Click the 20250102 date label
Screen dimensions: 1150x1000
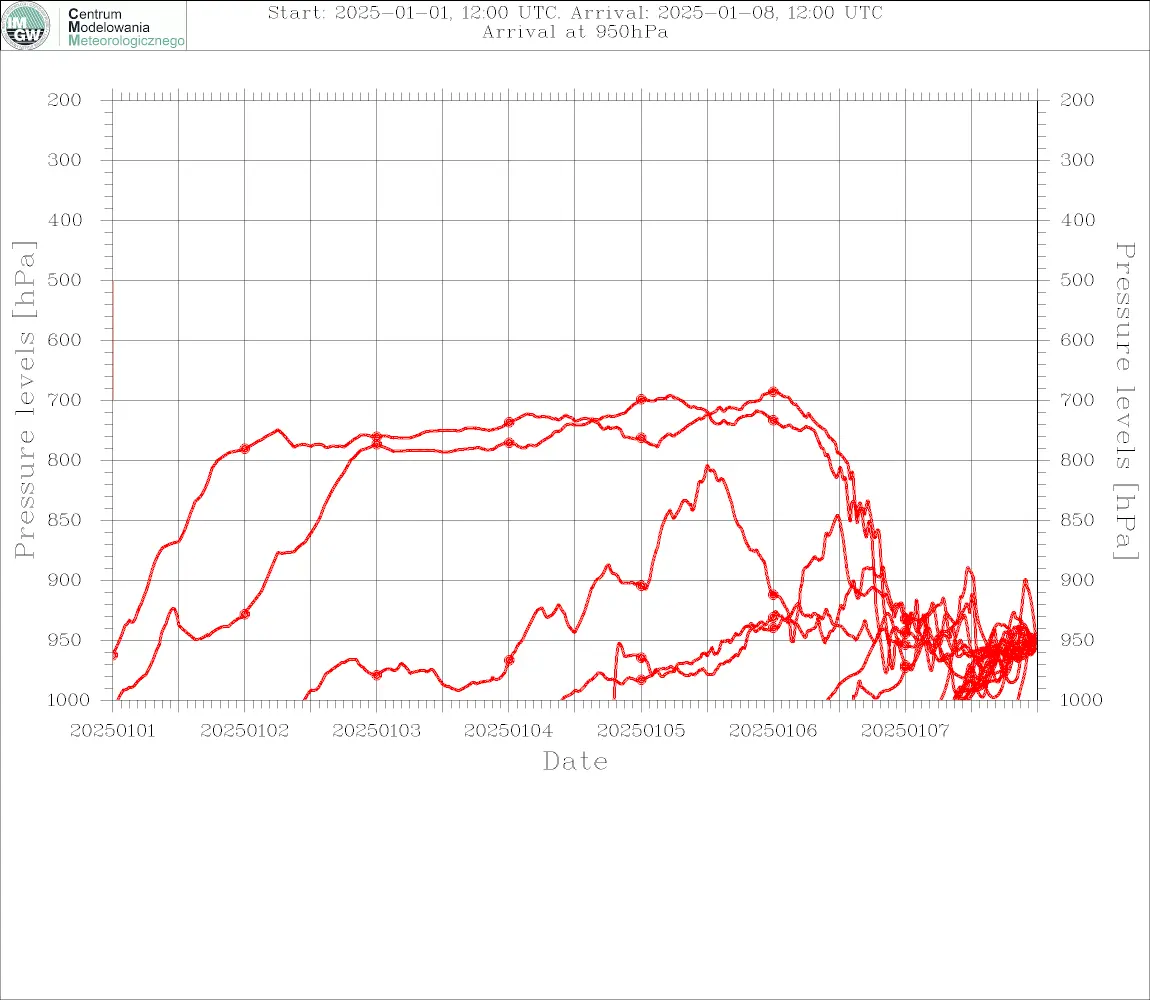click(245, 731)
